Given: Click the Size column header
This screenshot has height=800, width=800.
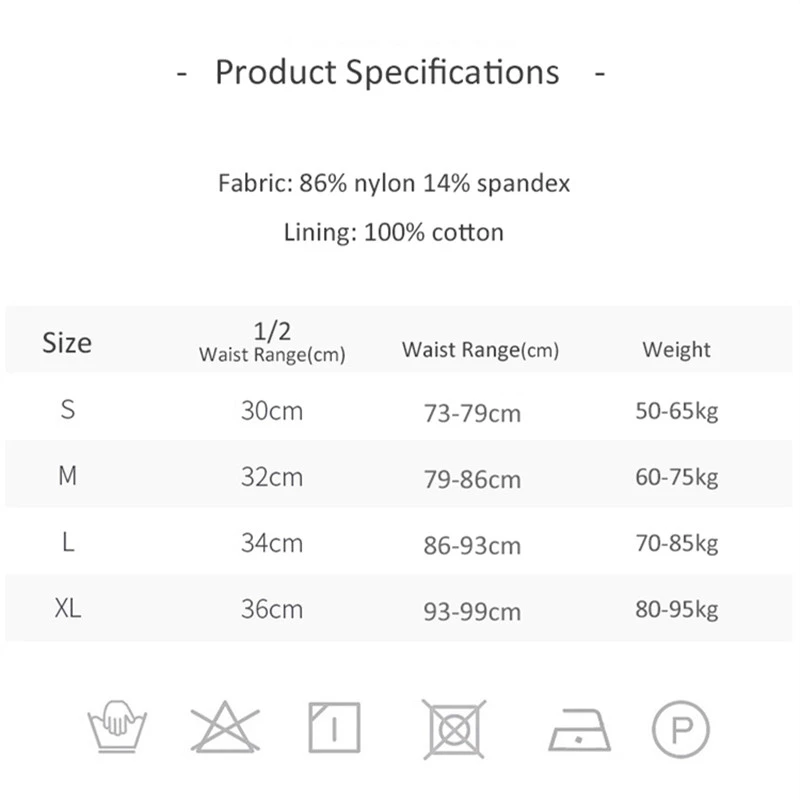Looking at the screenshot, I should click(67, 343).
